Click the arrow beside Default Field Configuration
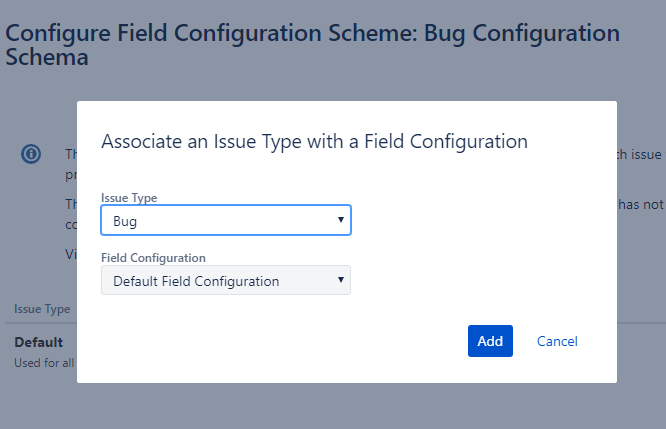Screen dimensions: 666x429 (341, 279)
